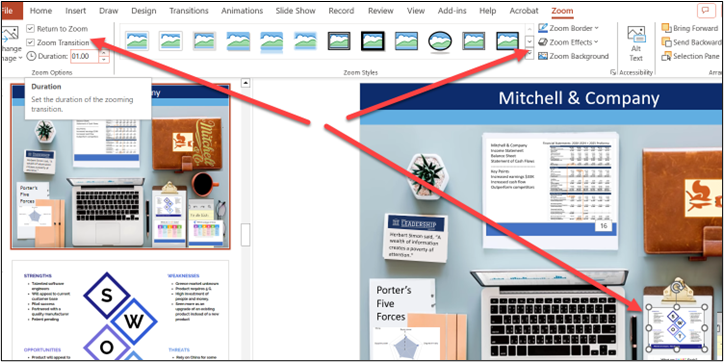Image resolution: width=724 pixels, height=362 pixels.
Task: Apply the oval-shaped Zoom style
Action: click(x=440, y=41)
